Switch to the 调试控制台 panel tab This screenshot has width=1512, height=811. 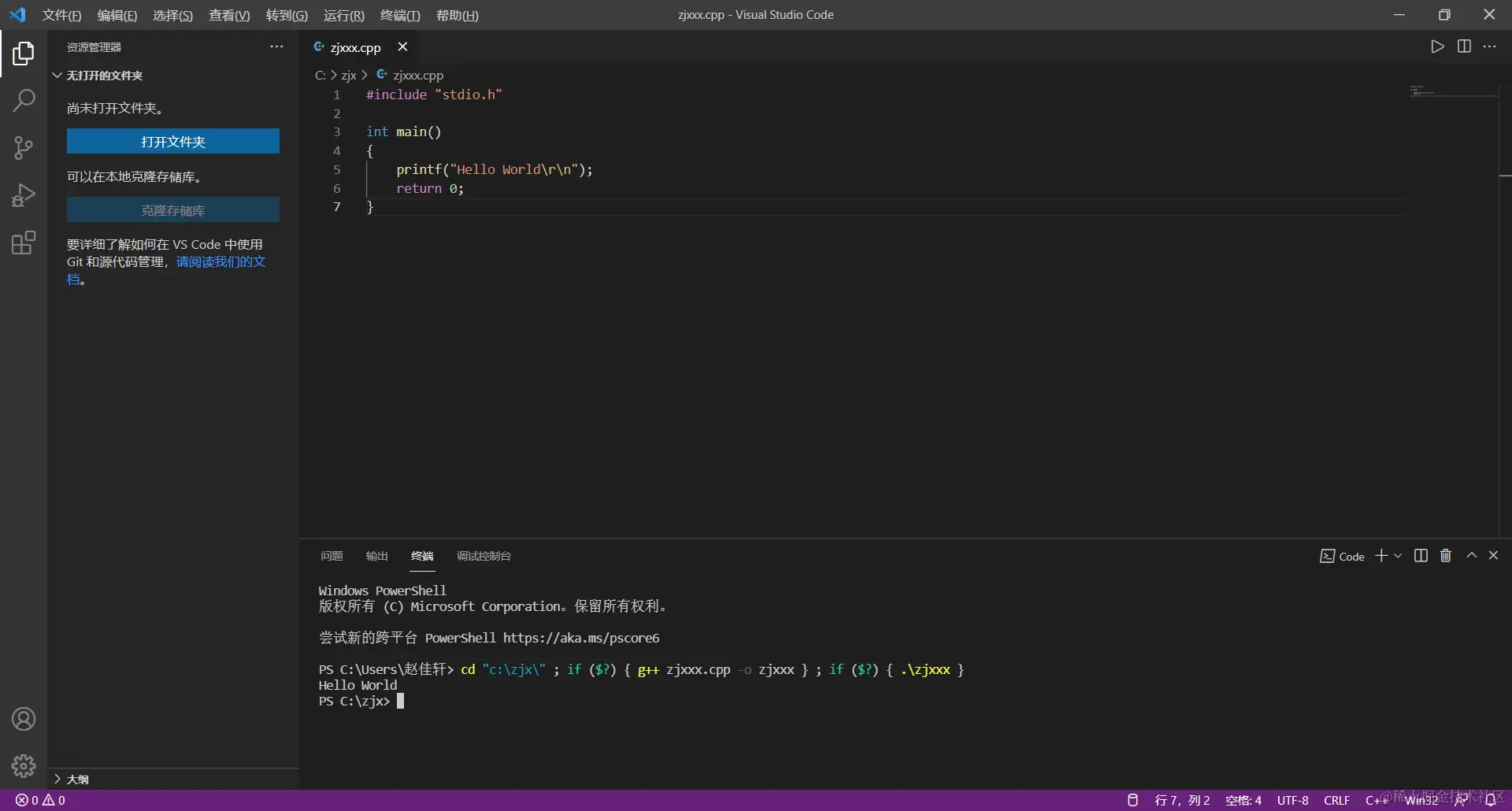point(484,556)
